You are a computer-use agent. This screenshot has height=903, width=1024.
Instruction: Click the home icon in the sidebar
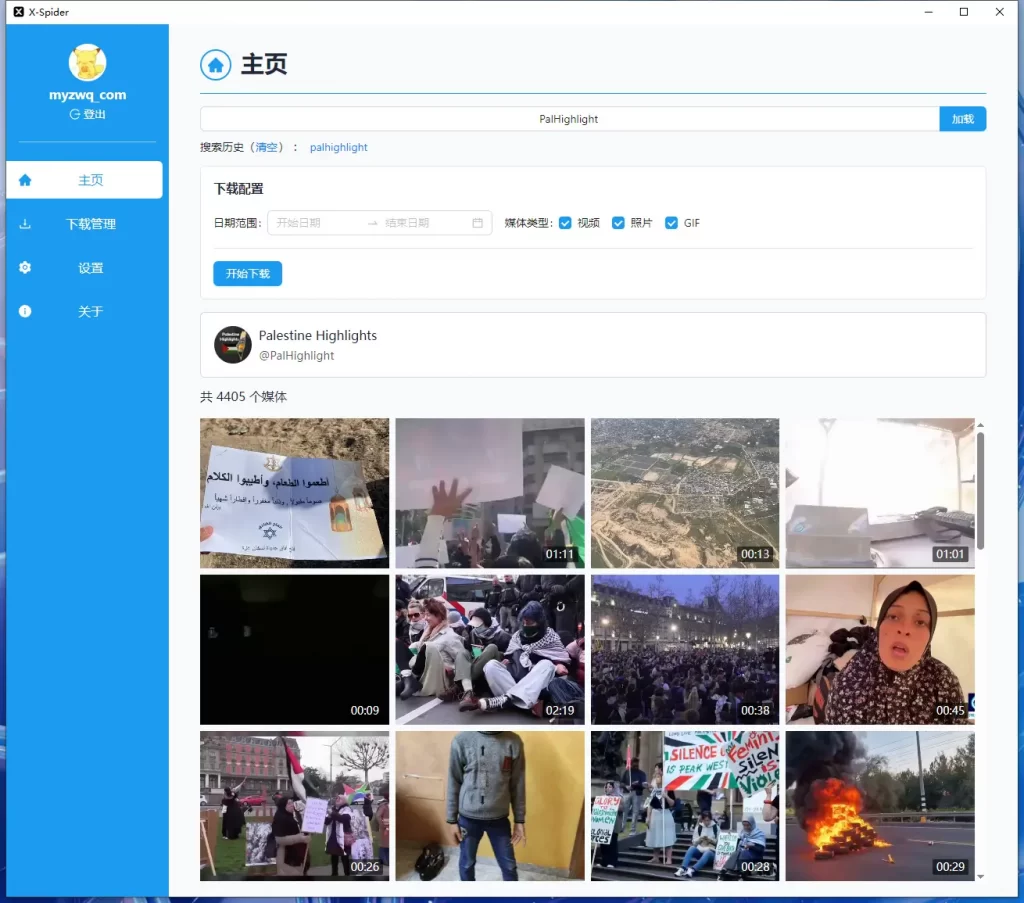[x=25, y=180]
